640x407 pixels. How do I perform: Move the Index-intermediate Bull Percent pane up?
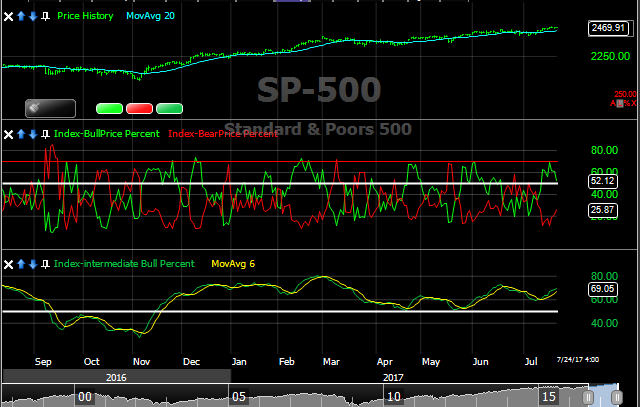pos(21,264)
